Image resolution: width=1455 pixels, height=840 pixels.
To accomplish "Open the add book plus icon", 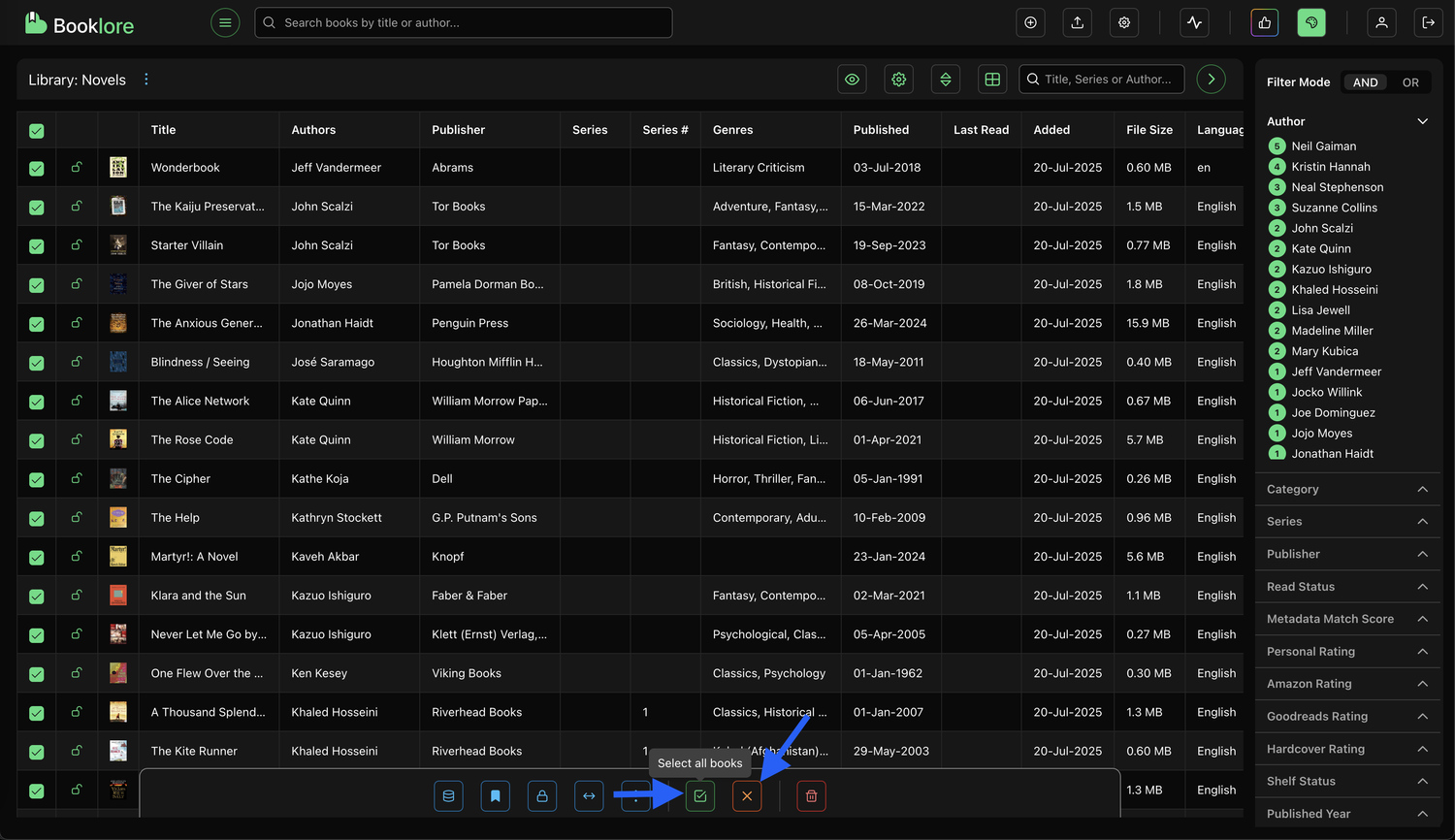I will click(1030, 22).
